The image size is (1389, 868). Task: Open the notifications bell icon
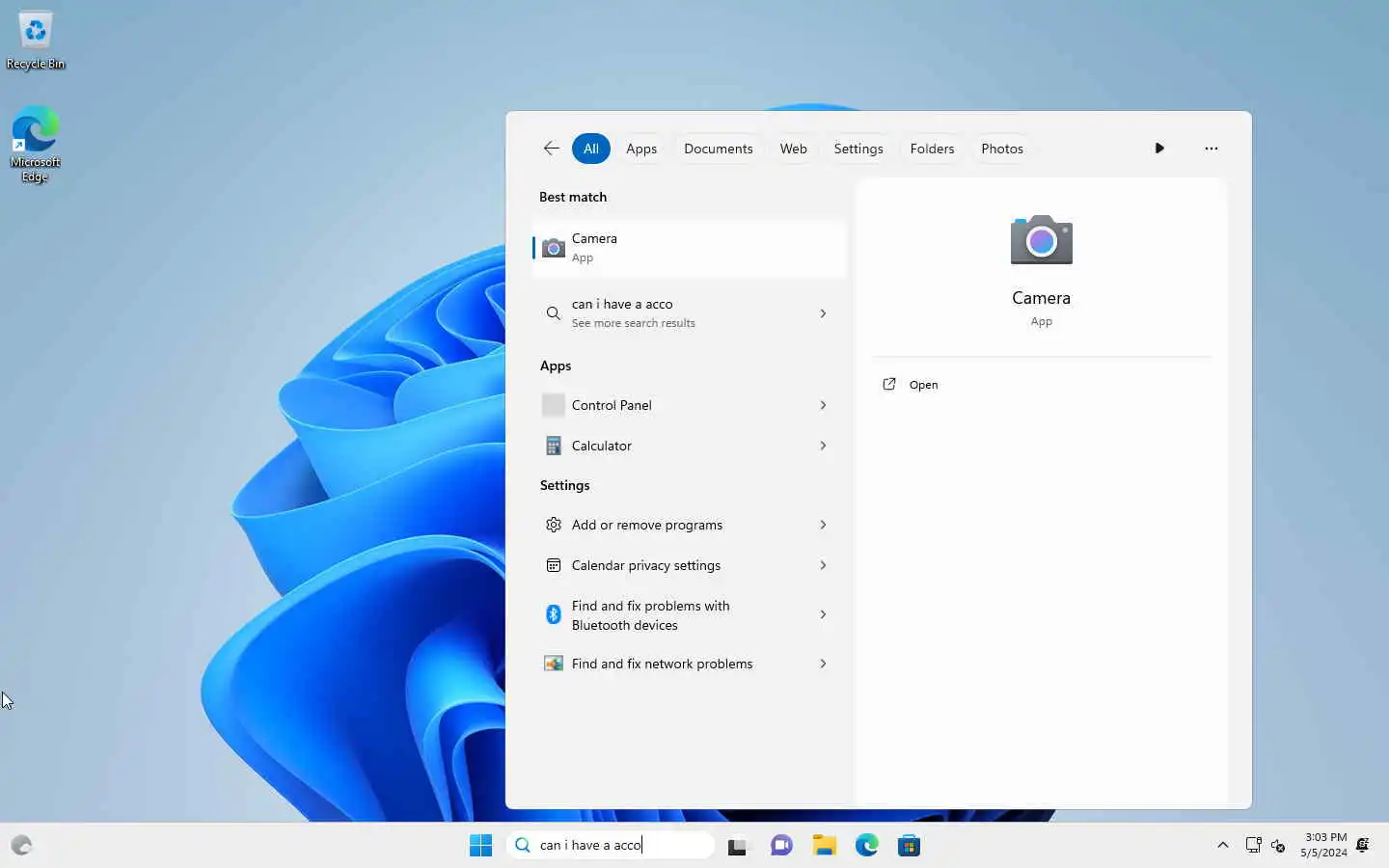pos(1363,845)
